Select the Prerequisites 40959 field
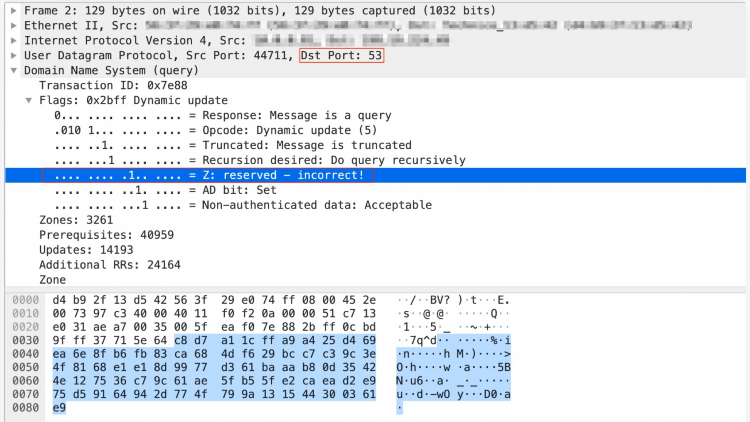750x422 pixels. coord(106,234)
